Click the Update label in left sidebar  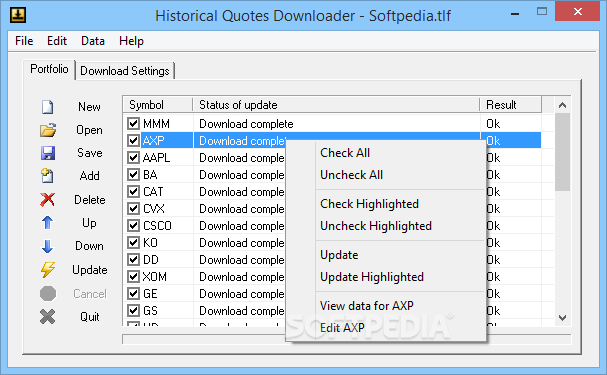pos(89,270)
